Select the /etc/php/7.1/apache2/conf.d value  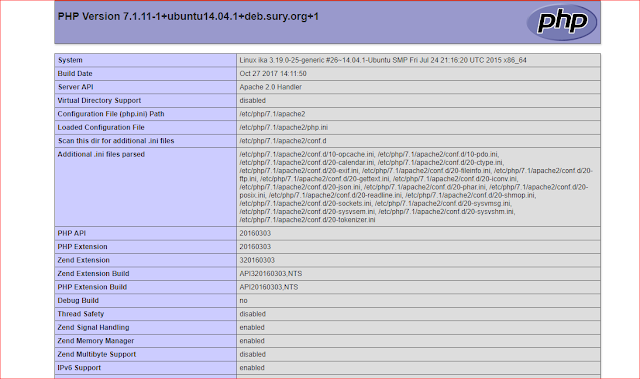click(283, 141)
